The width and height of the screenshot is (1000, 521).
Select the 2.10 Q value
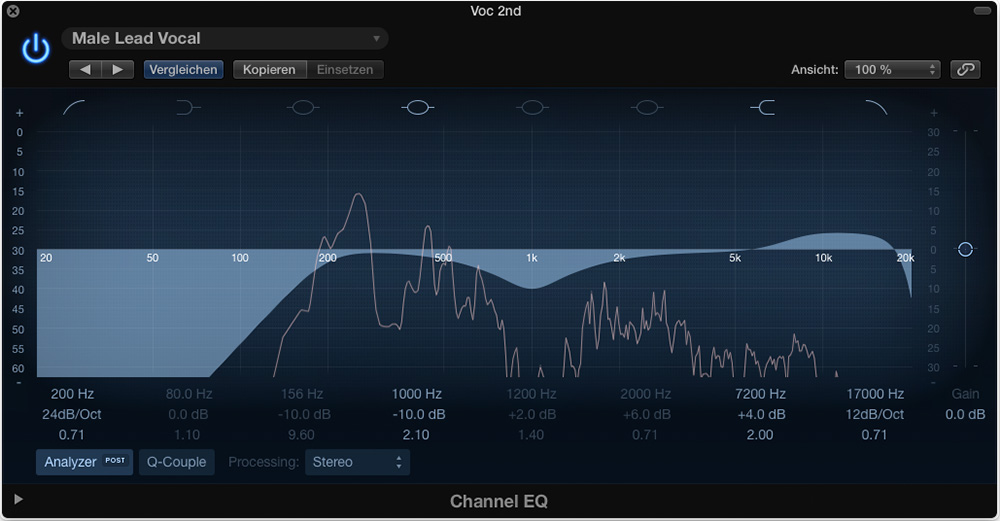(416, 435)
